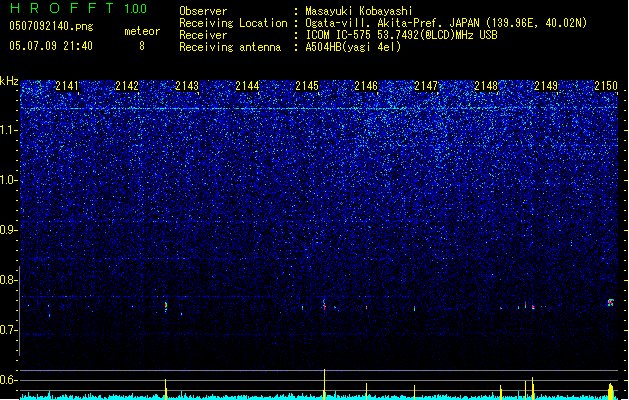629x400 pixels.
Task: Select the filename 0507092140.png
Action: click(x=51, y=26)
